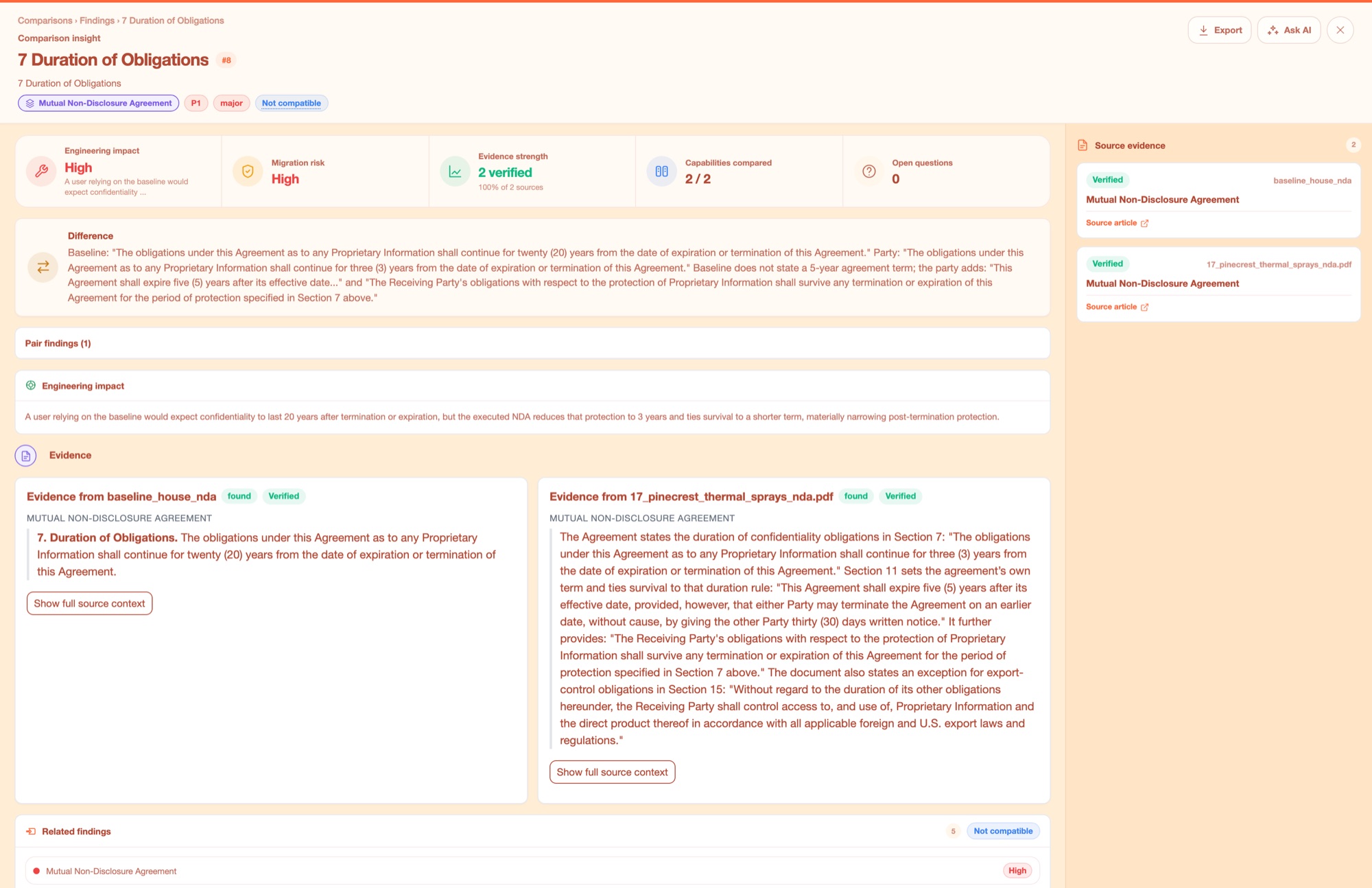Close the comparison insight panel
The width and height of the screenshot is (1372, 888).
click(1340, 30)
